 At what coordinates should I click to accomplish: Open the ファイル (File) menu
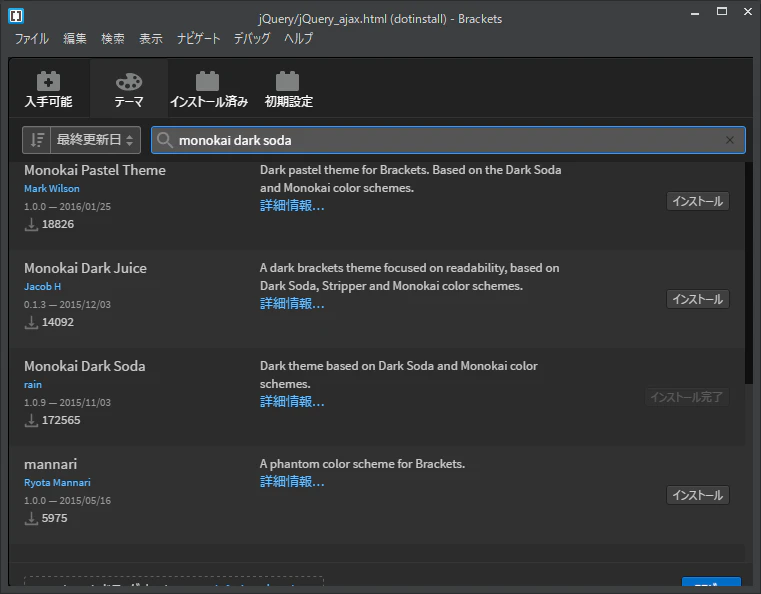pyautogui.click(x=32, y=38)
